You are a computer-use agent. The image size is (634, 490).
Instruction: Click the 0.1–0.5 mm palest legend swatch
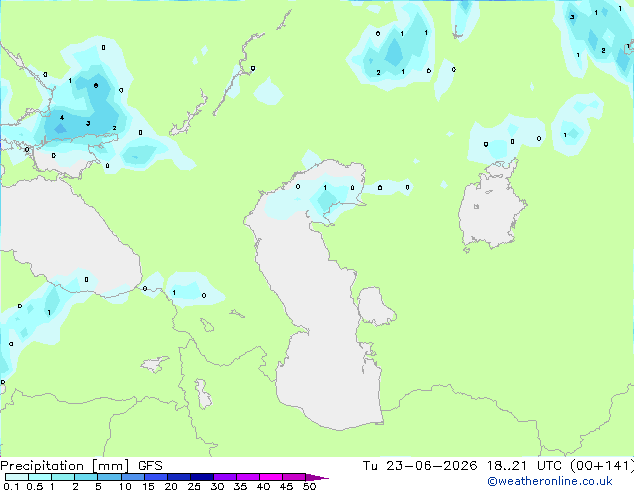click(x=17, y=477)
